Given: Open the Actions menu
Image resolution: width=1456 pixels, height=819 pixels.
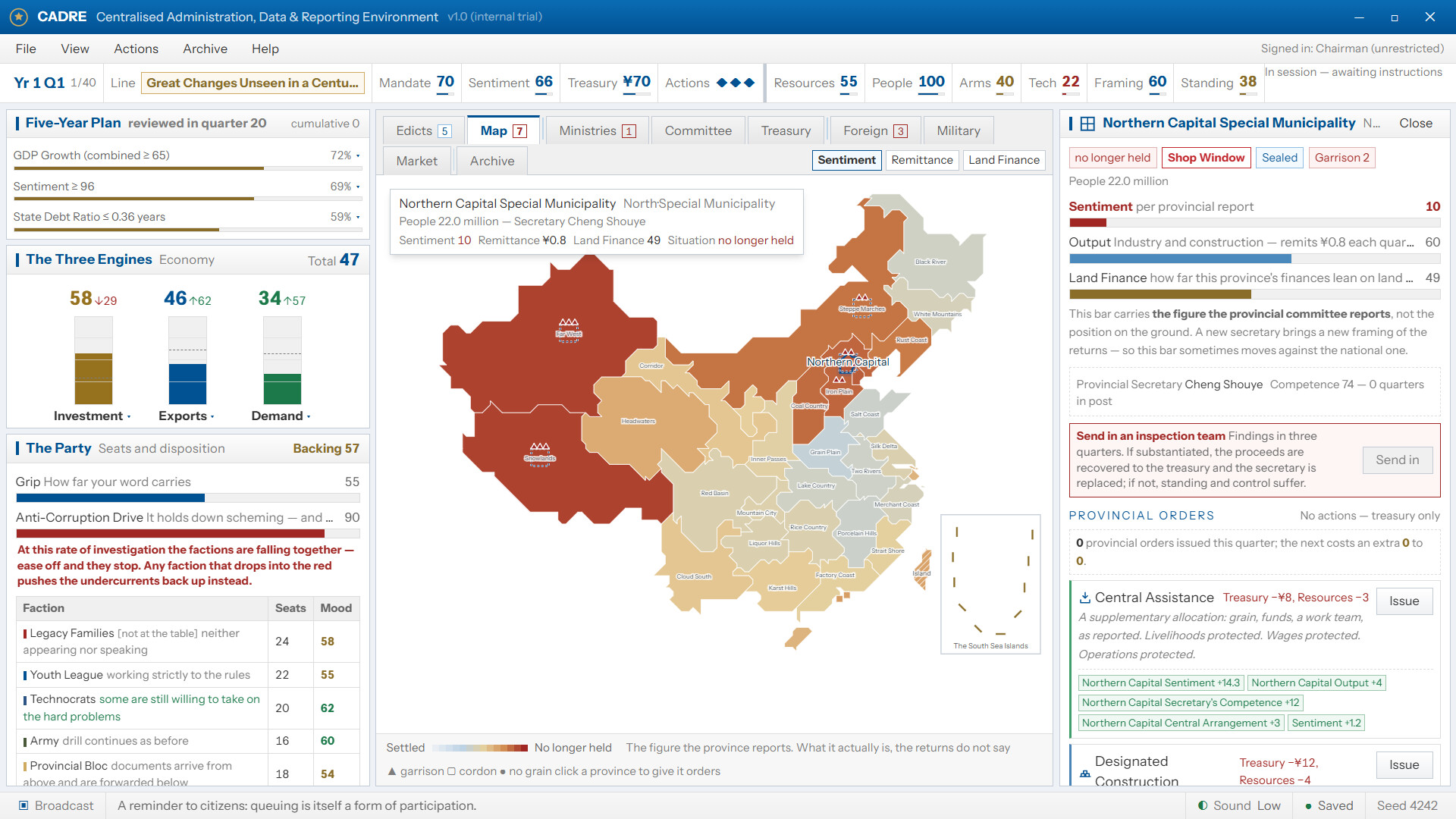Looking at the screenshot, I should pos(136,49).
